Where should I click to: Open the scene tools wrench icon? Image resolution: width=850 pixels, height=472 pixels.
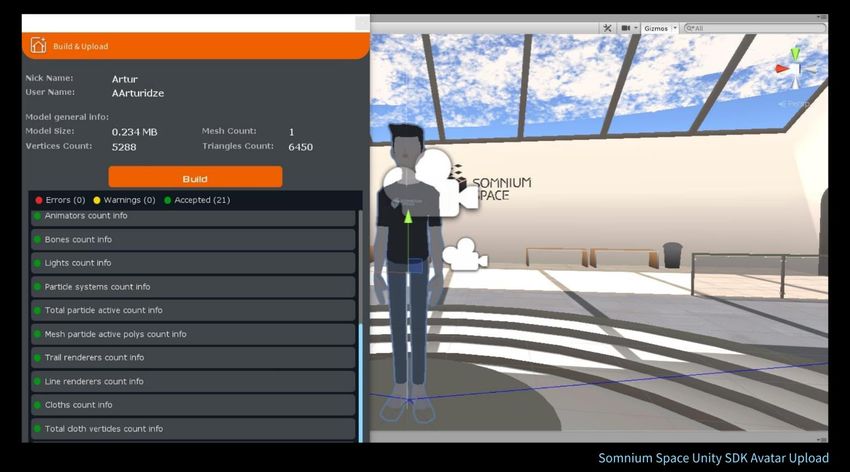tap(607, 28)
